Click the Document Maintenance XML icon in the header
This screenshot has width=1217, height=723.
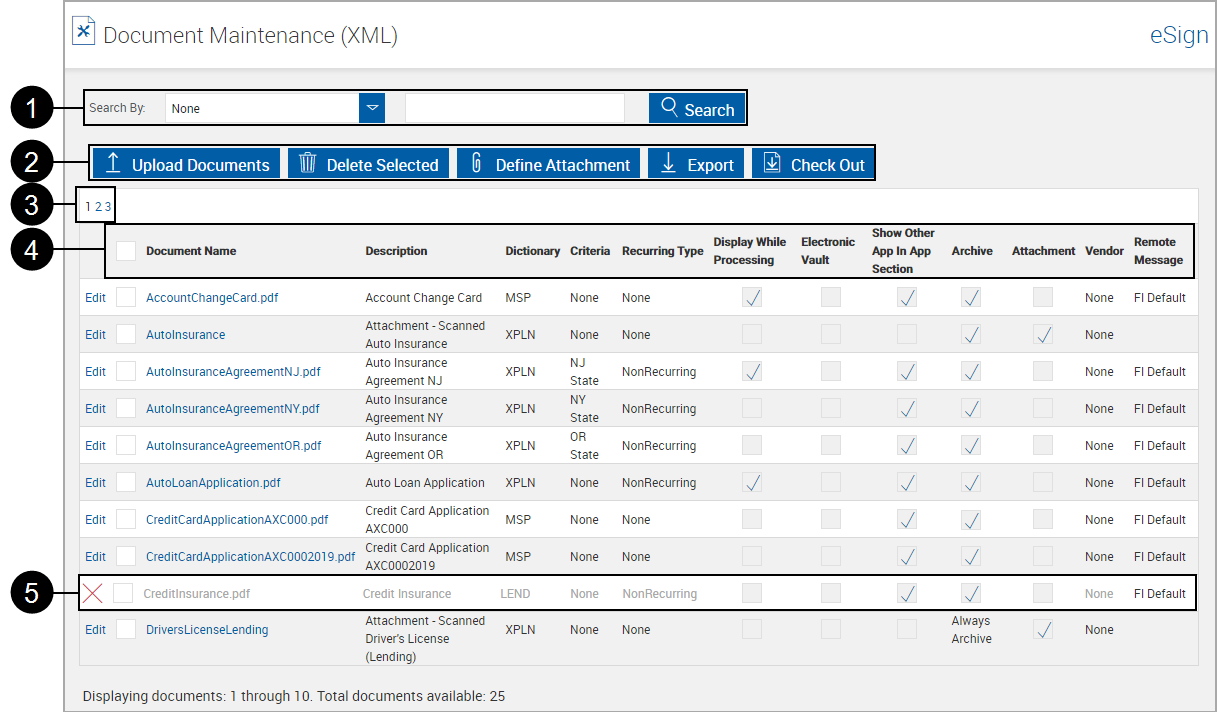pyautogui.click(x=84, y=30)
